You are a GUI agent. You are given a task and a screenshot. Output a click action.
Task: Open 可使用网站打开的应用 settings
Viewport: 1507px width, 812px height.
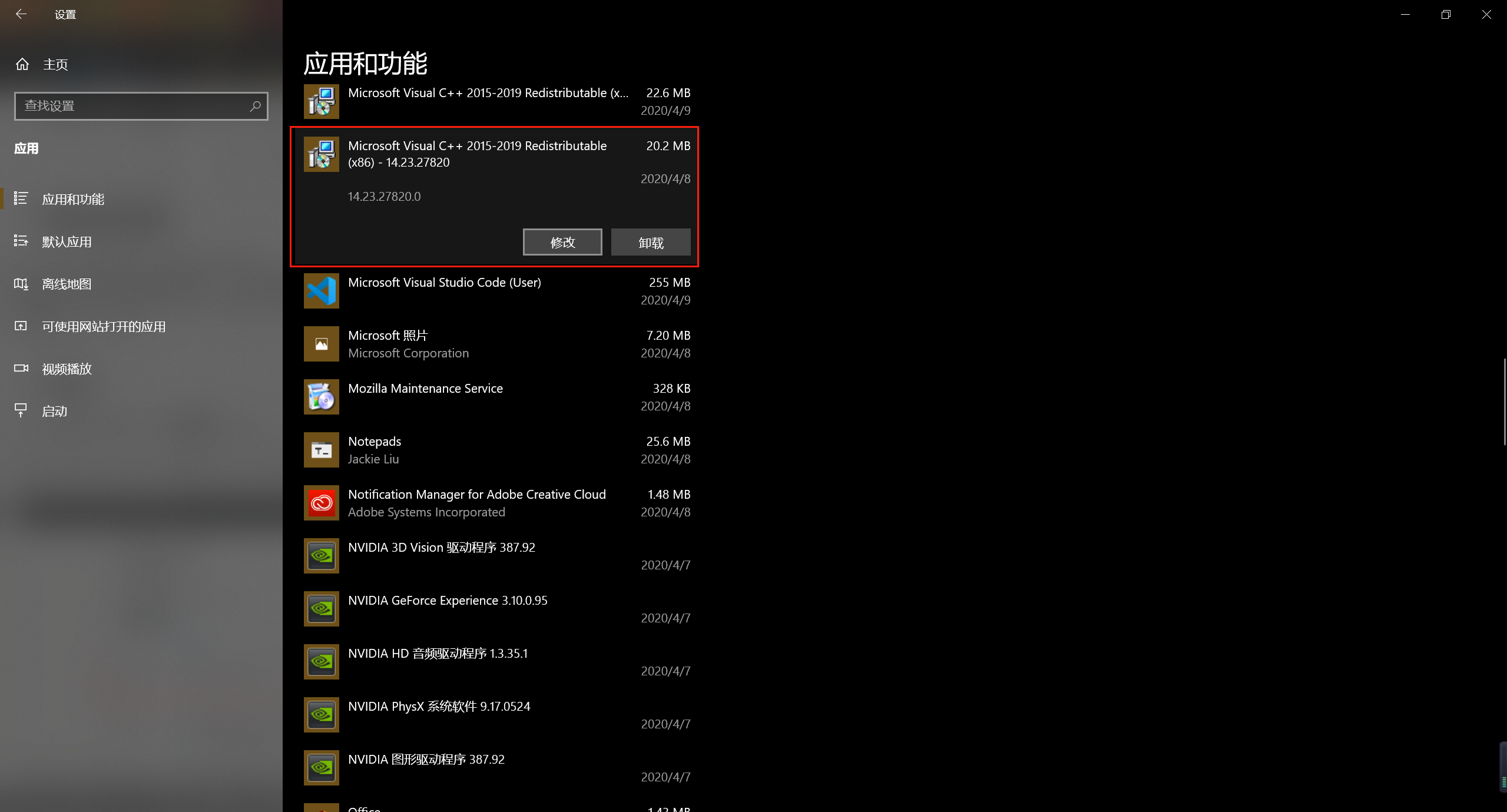[x=104, y=327]
